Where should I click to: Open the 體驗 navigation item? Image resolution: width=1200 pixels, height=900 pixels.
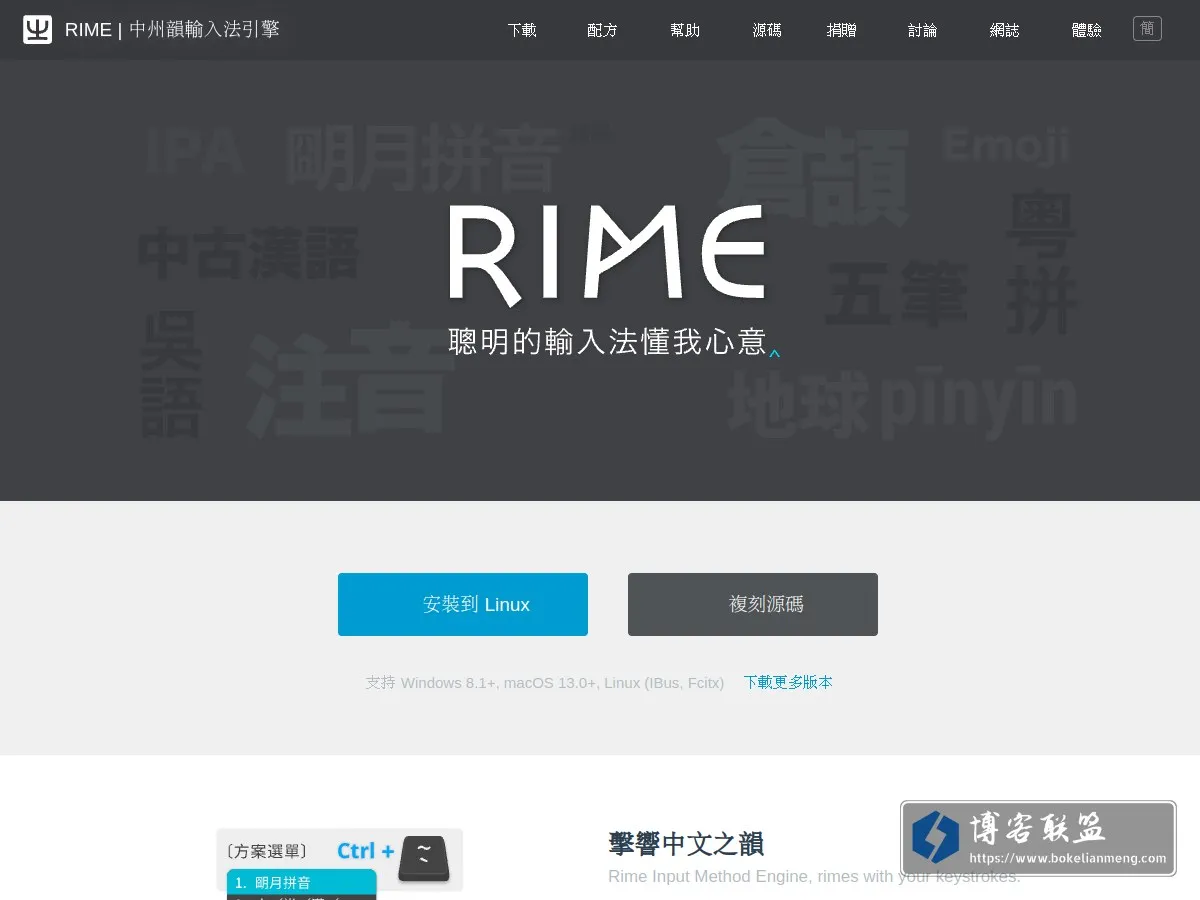pos(1086,30)
